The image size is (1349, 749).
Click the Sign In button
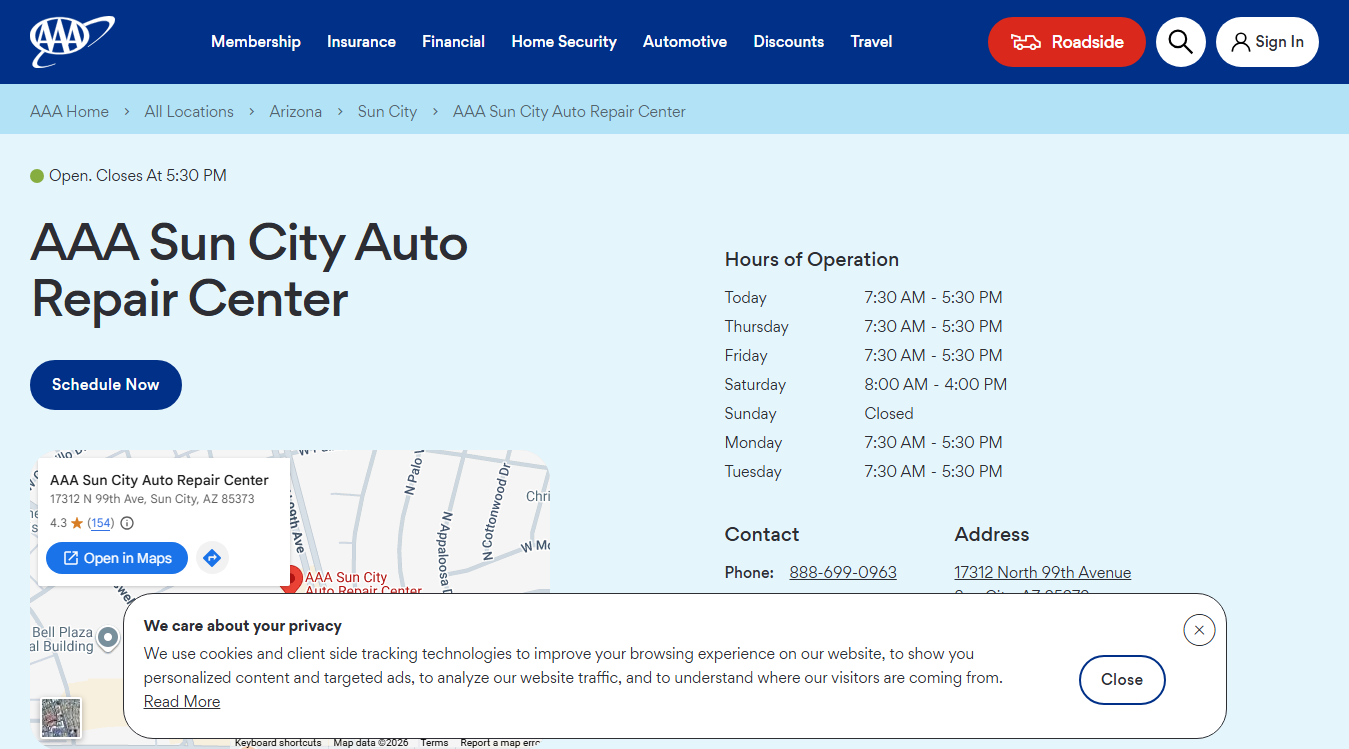1267,42
